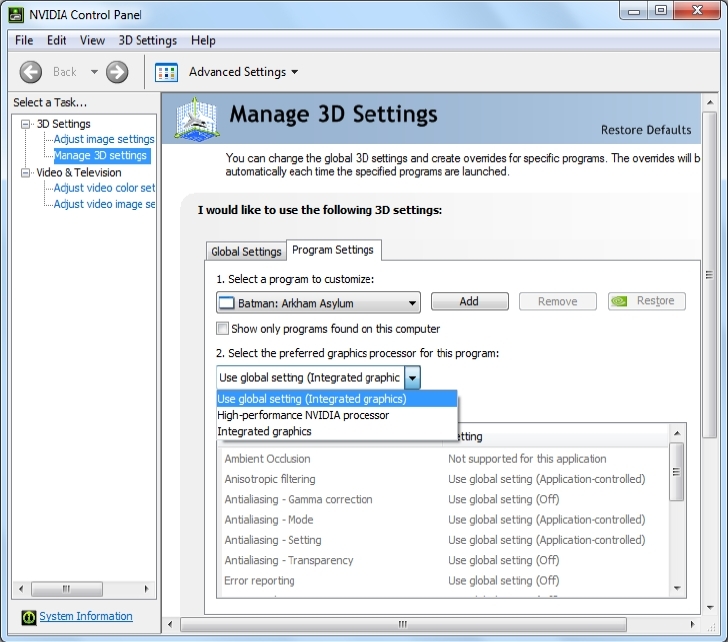This screenshot has height=642, width=728.
Task: Click Anisotropic filtering's Application-controlled value
Action: click(546, 479)
